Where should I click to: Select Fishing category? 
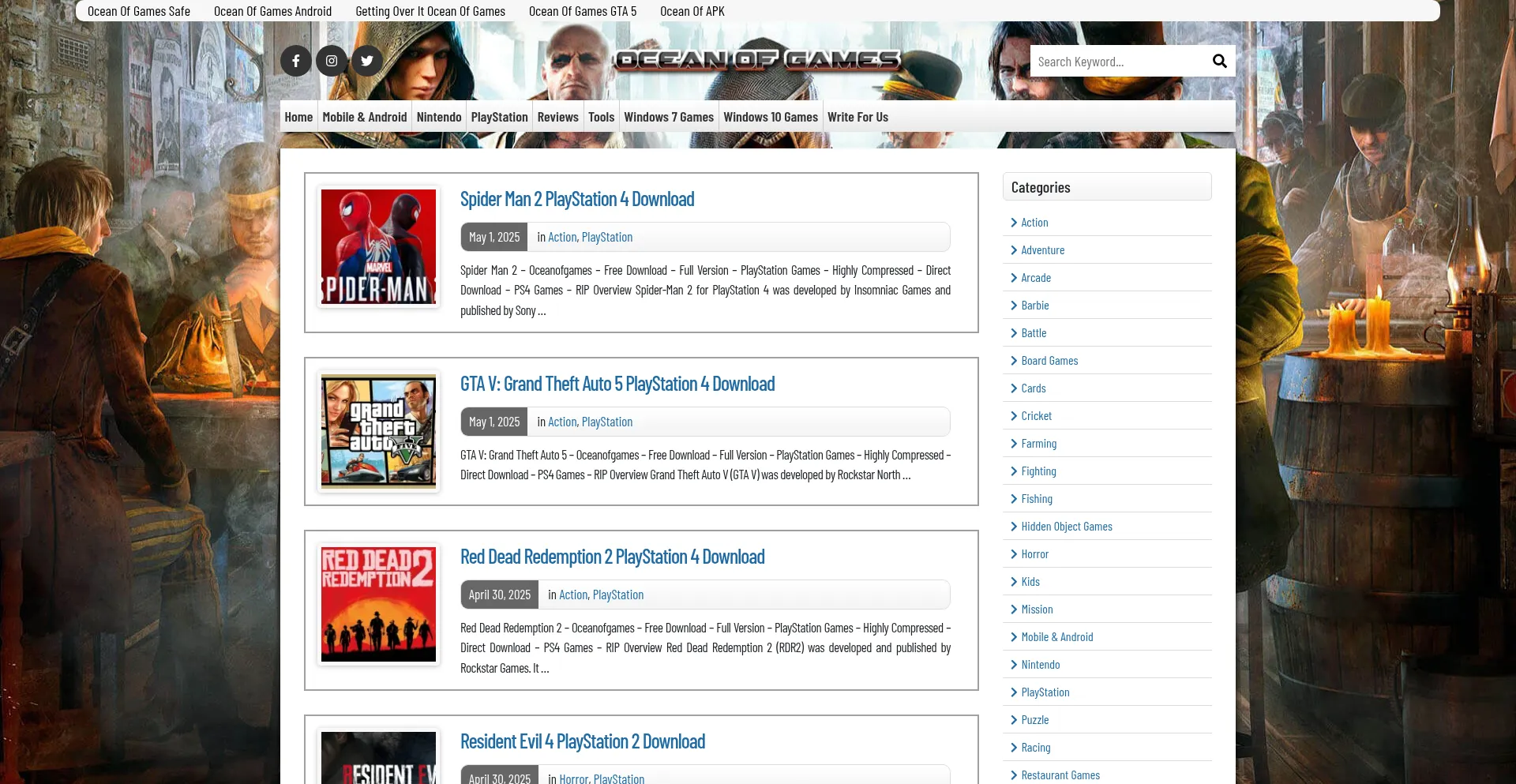tap(1037, 499)
